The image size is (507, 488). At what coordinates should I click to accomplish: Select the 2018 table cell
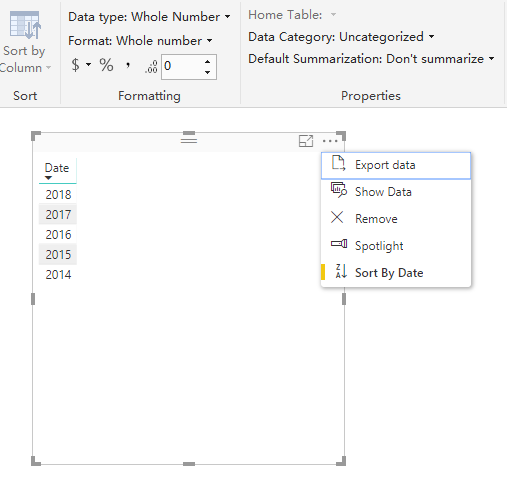[58, 195]
